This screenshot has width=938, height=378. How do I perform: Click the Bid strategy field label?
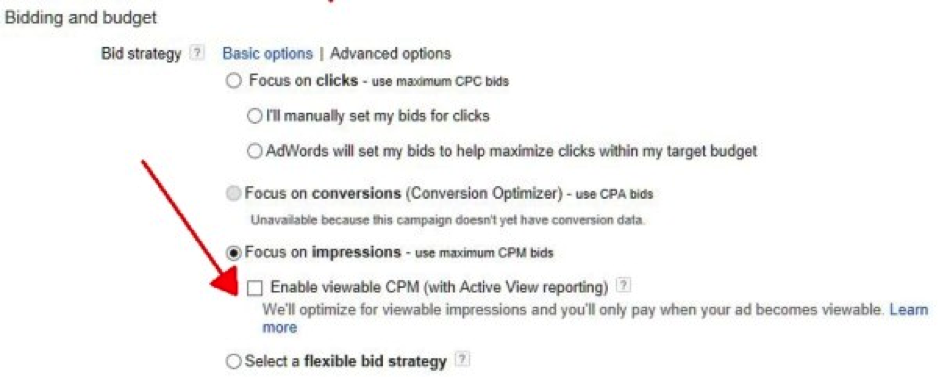coord(141,54)
